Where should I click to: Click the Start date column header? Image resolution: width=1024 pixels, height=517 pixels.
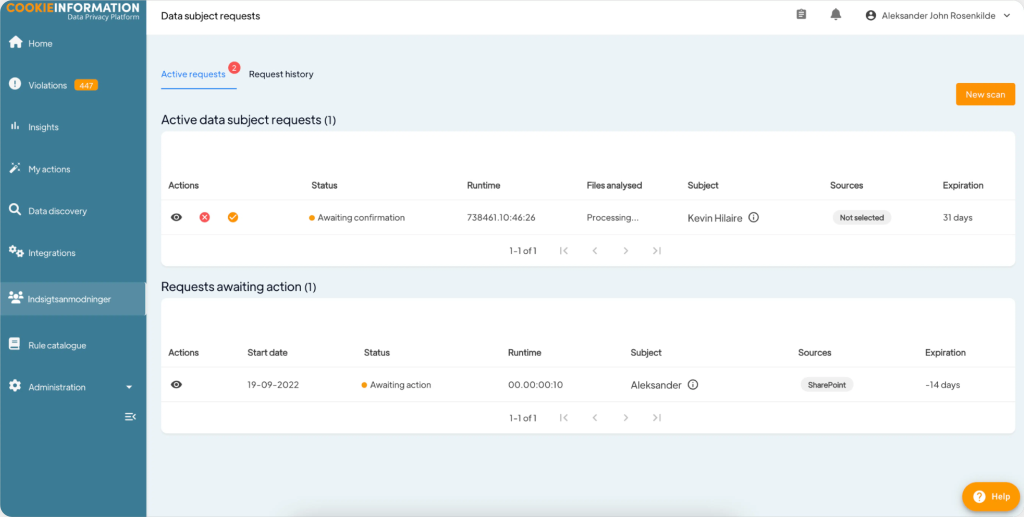pyautogui.click(x=267, y=352)
